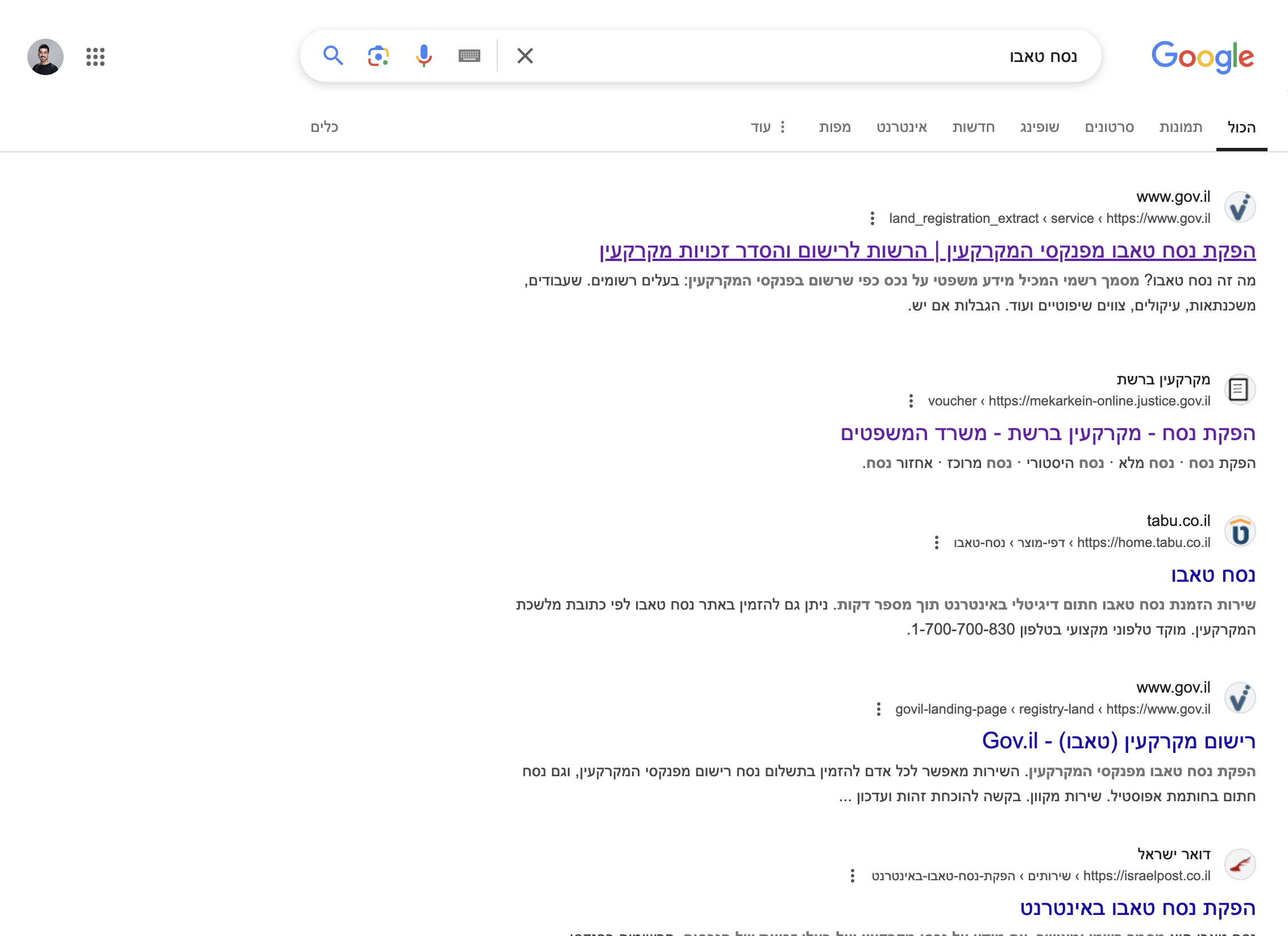1288x936 pixels.
Task: Start voice search with microphone icon
Action: pos(423,56)
